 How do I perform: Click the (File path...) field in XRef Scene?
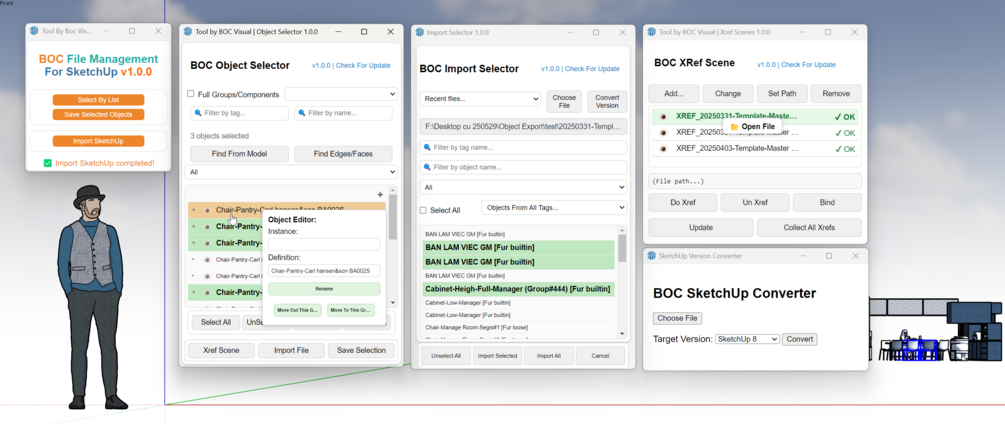[755, 181]
